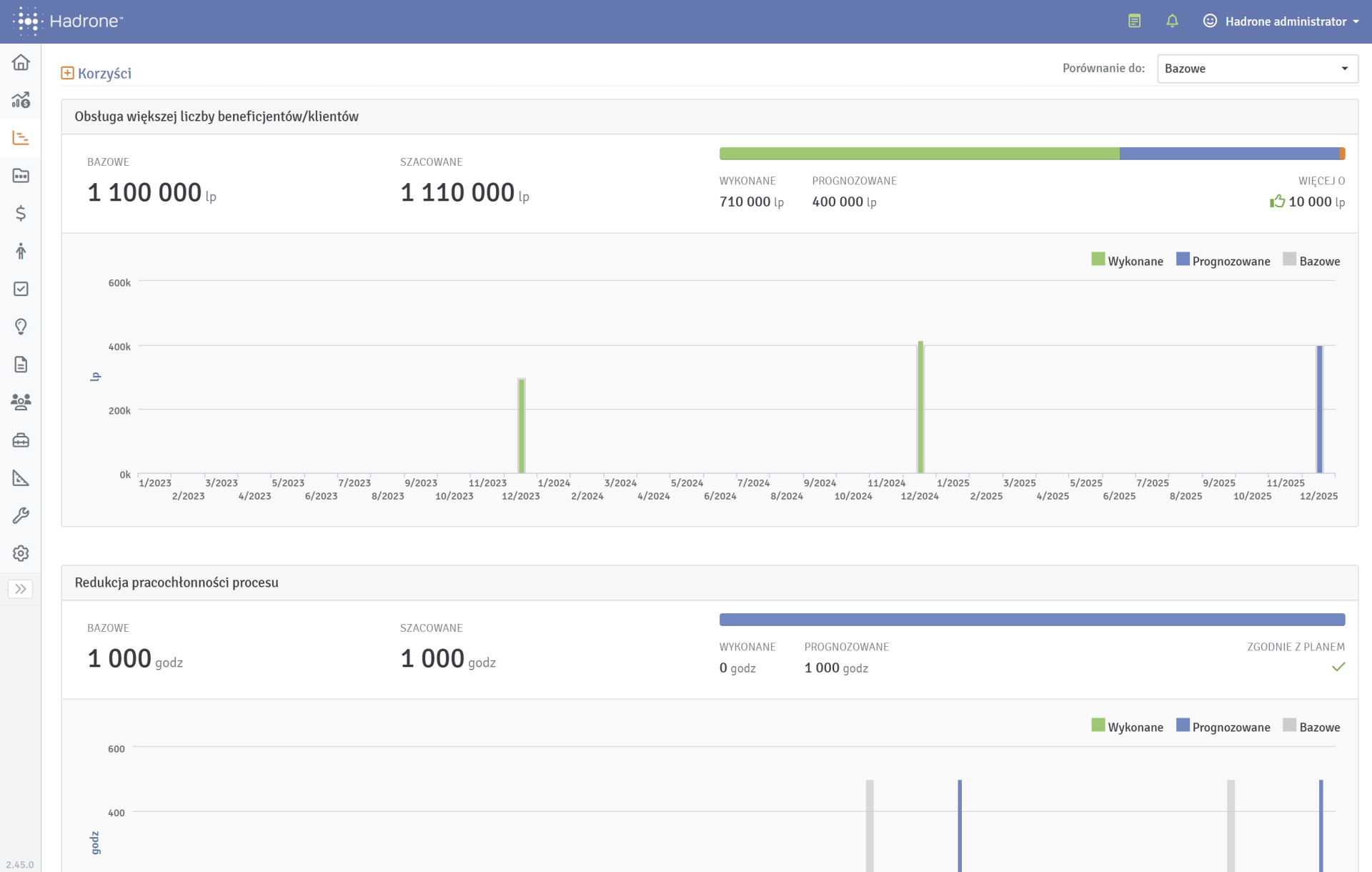The height and width of the screenshot is (872, 1372).
Task: Click the Prognozowane value 400 000 lp
Action: [844, 202]
